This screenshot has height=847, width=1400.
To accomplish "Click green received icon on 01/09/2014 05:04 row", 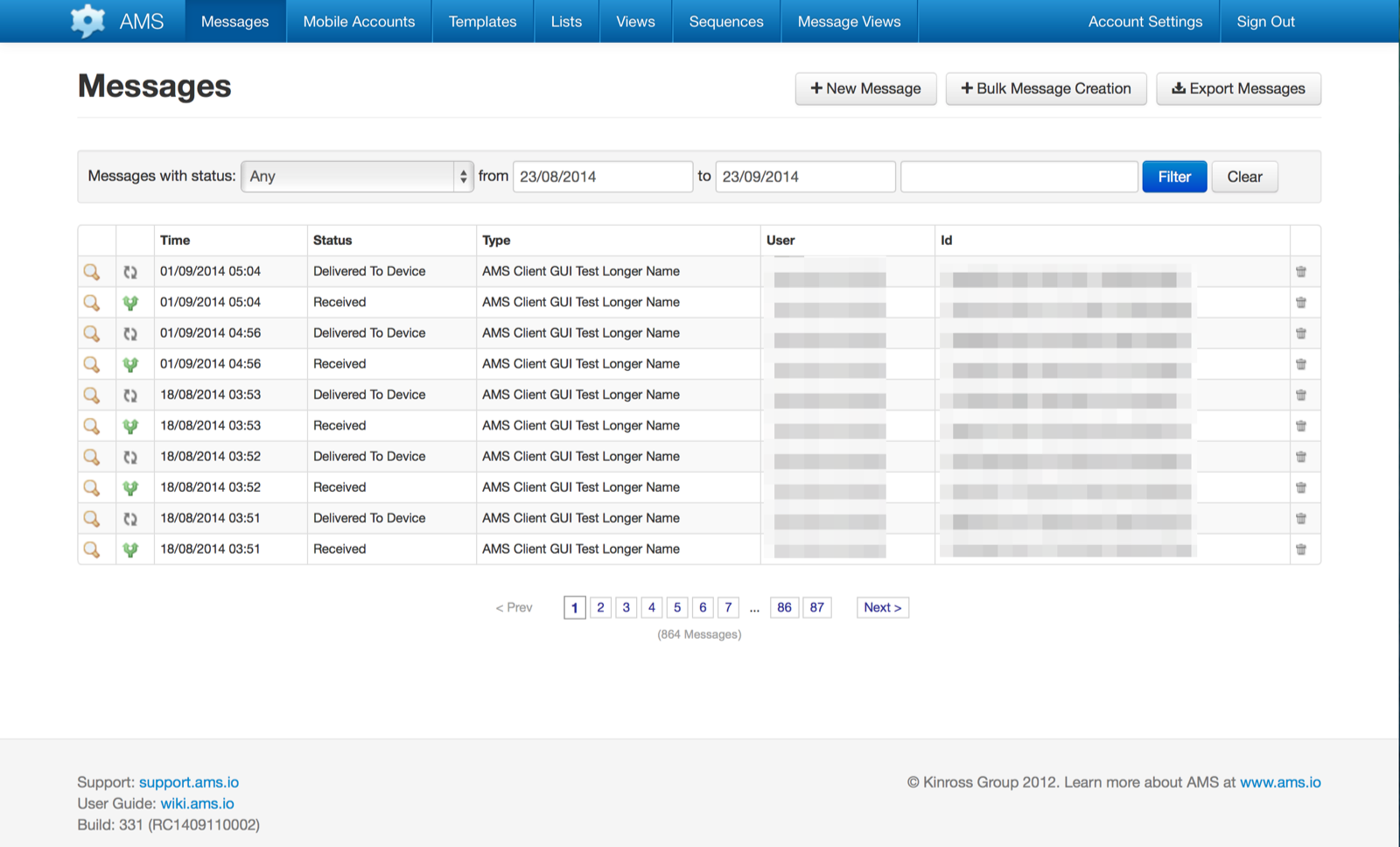I will point(130,303).
